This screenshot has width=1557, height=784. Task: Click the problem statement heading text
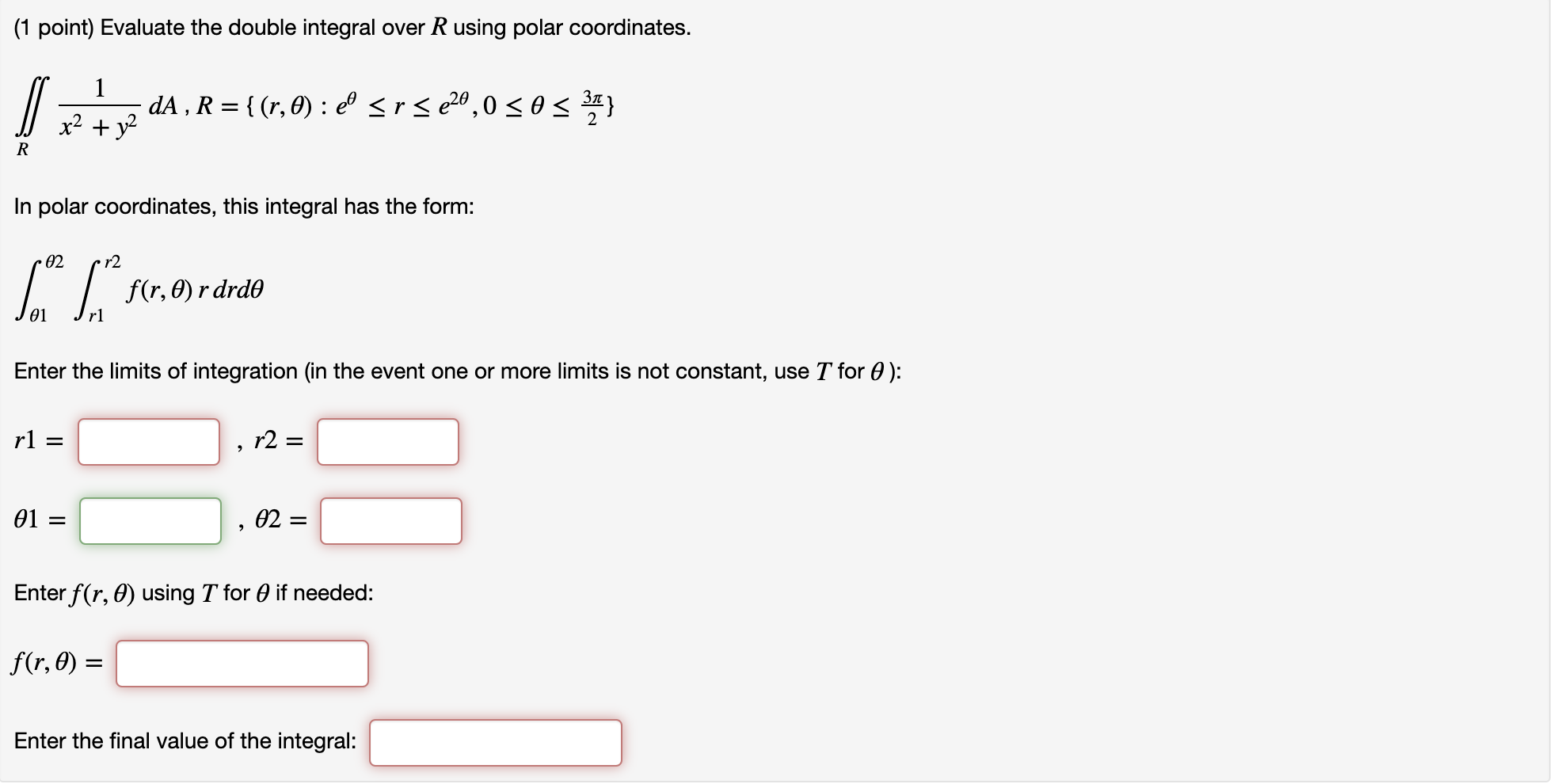(x=352, y=27)
